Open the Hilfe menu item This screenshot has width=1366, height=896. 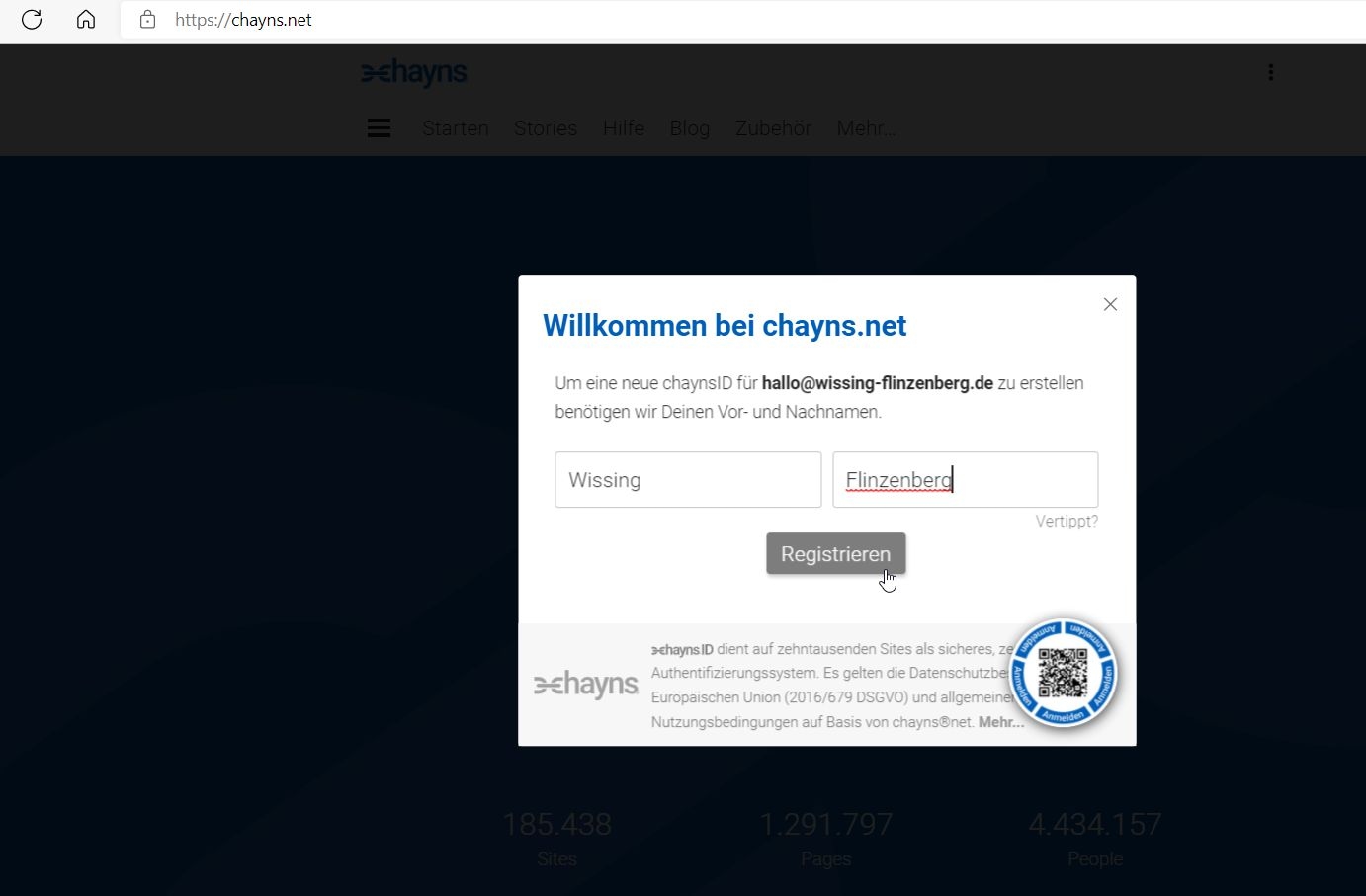coord(624,128)
